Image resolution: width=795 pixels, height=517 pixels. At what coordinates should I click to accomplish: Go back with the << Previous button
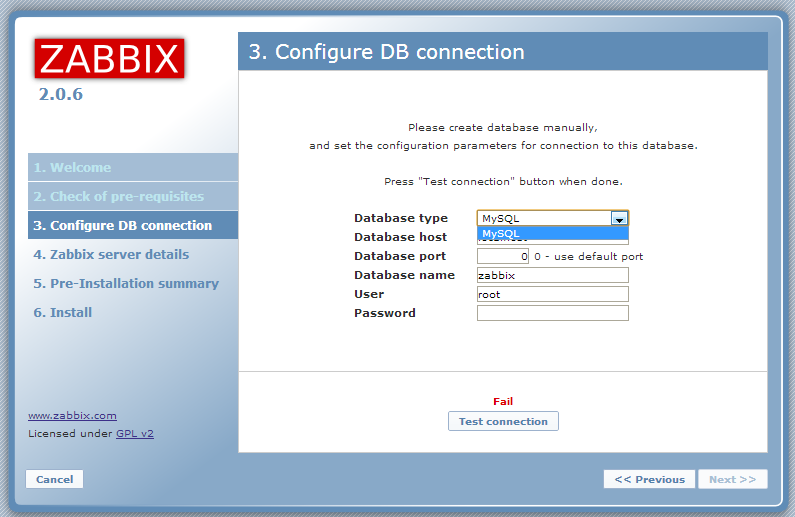pyautogui.click(x=649, y=479)
